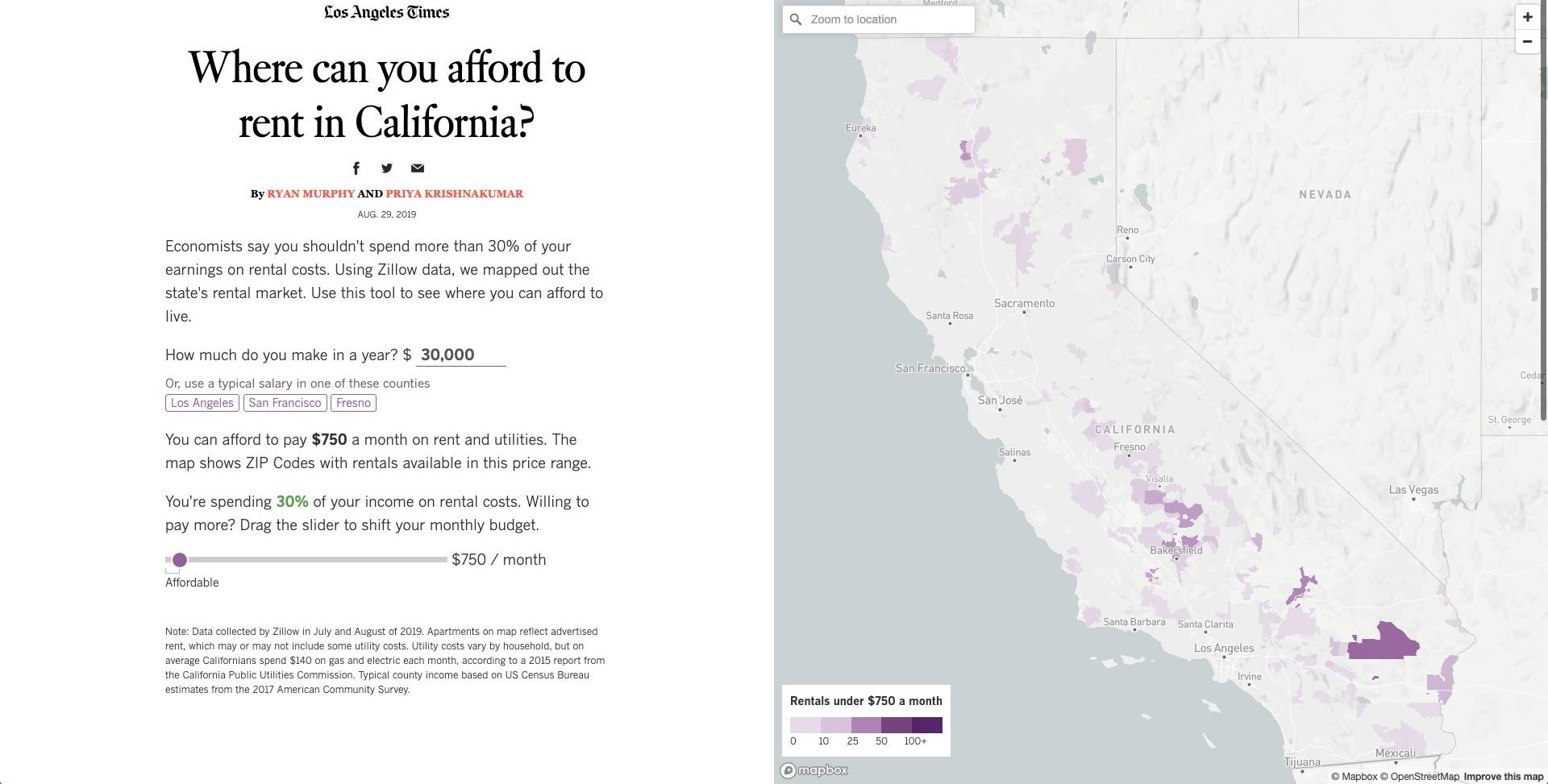The image size is (1548, 784).
Task: Open the Mapbox logo link
Action: [x=814, y=769]
